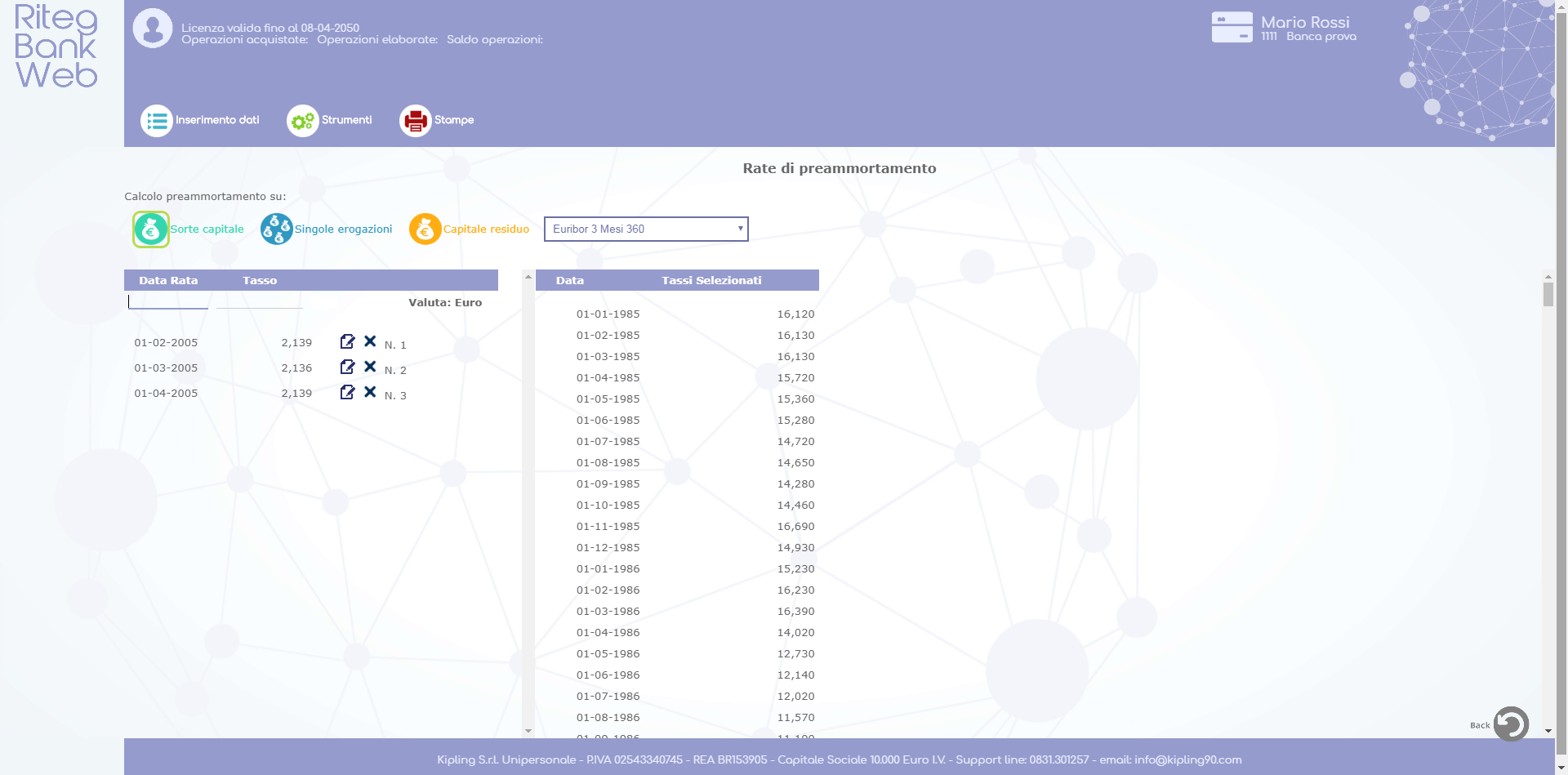The height and width of the screenshot is (775, 1568).
Task: Click the Valuta: Euro label
Action: coord(445,302)
